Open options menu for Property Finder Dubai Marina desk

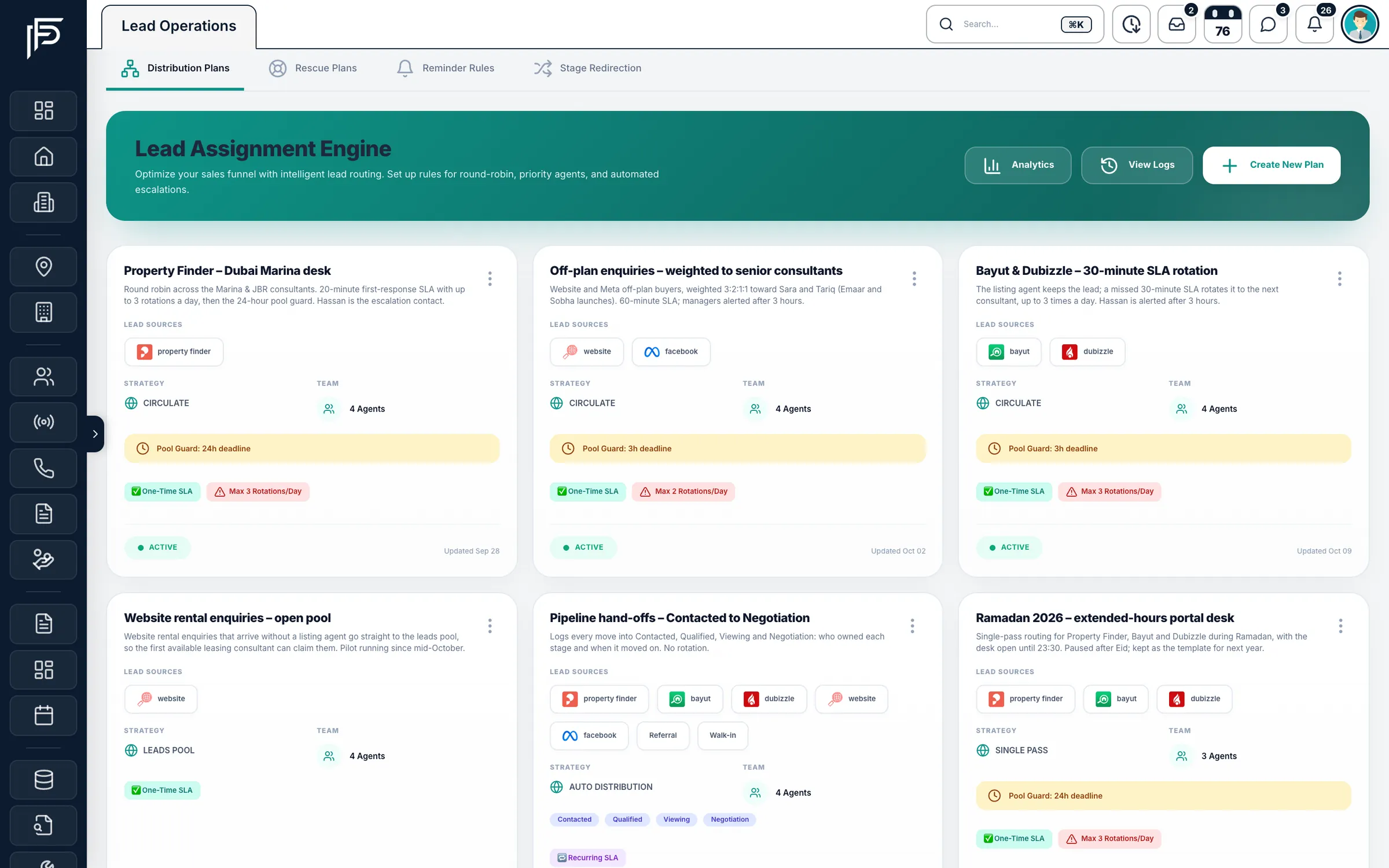tap(490, 279)
